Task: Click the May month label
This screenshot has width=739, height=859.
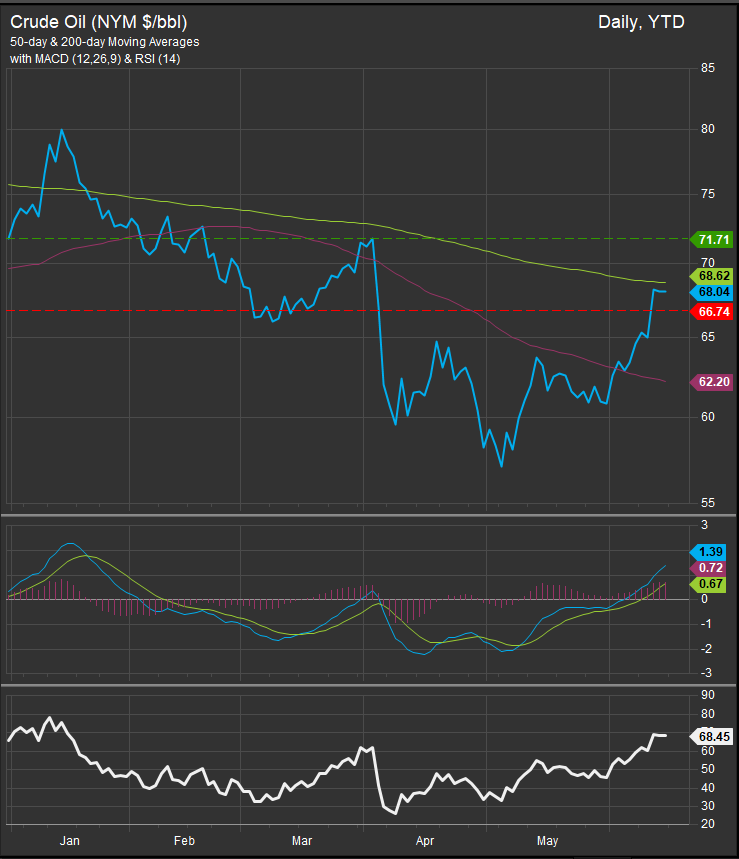Action: pyautogui.click(x=548, y=841)
